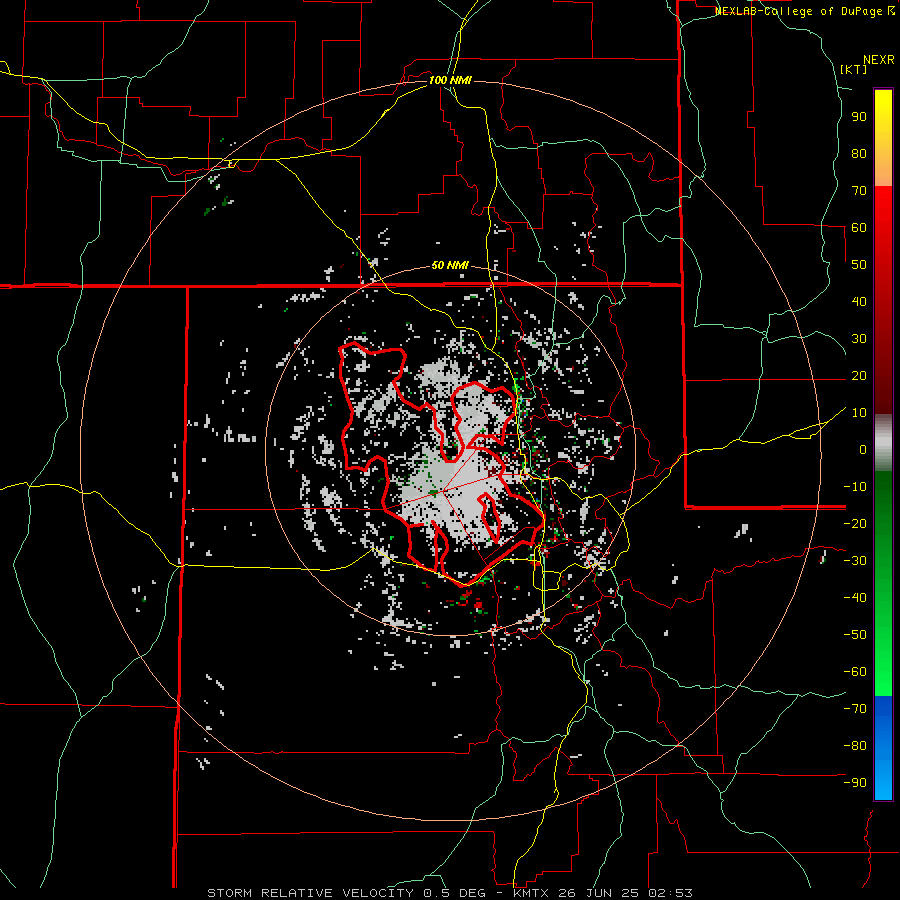
Task: Click the 0 scale value
Action: click(863, 449)
